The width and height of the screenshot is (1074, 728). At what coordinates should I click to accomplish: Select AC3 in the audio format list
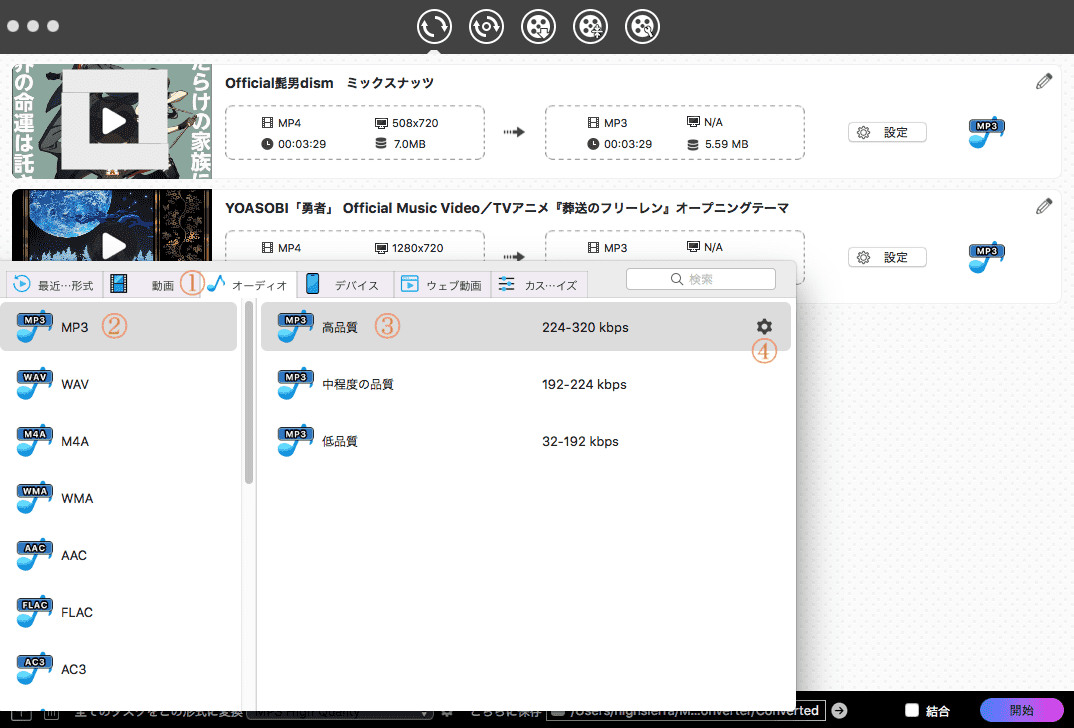coord(118,668)
